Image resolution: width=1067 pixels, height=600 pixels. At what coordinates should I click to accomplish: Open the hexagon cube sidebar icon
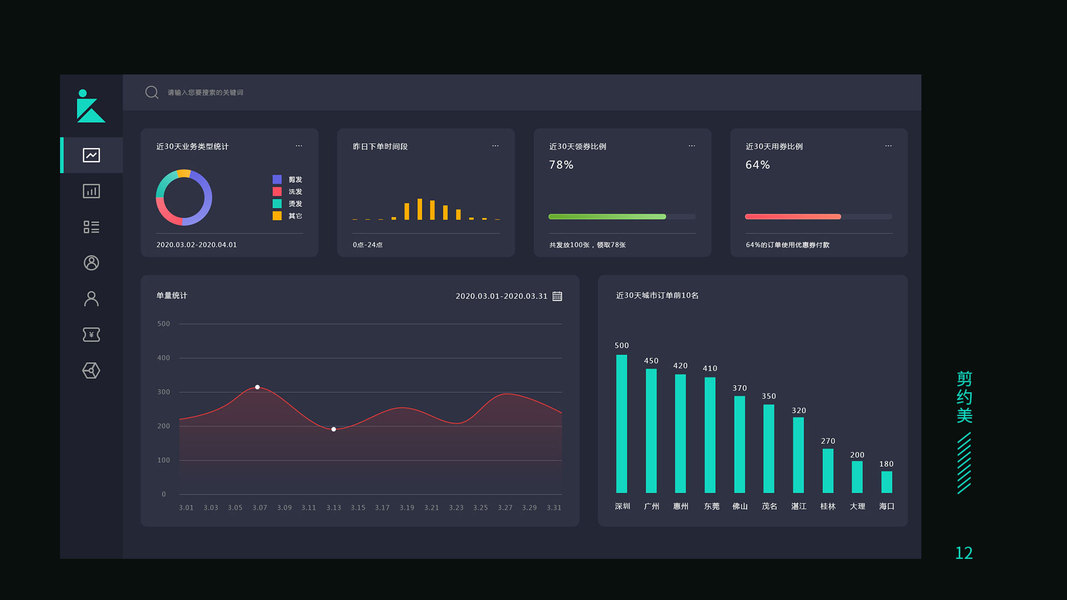pyautogui.click(x=91, y=371)
